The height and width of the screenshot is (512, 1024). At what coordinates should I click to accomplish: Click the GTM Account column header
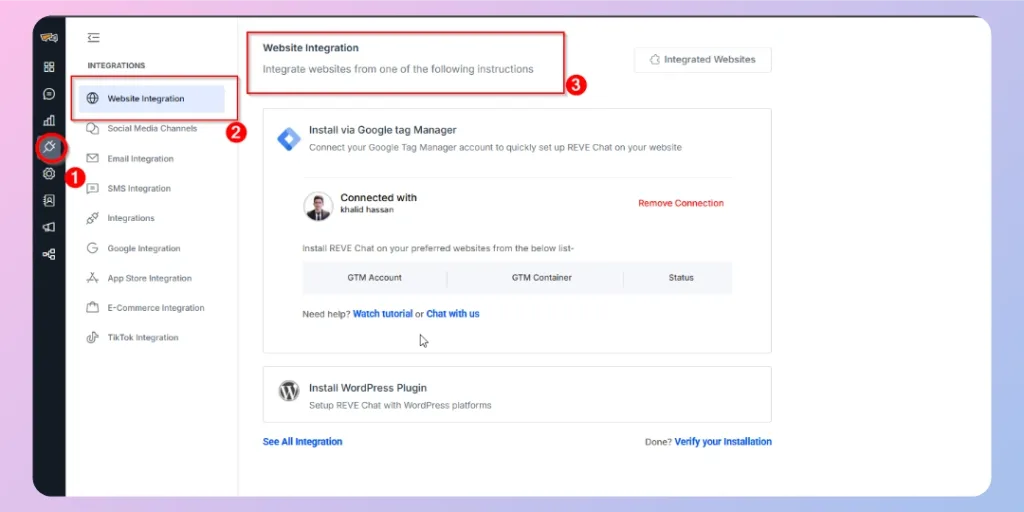(374, 278)
